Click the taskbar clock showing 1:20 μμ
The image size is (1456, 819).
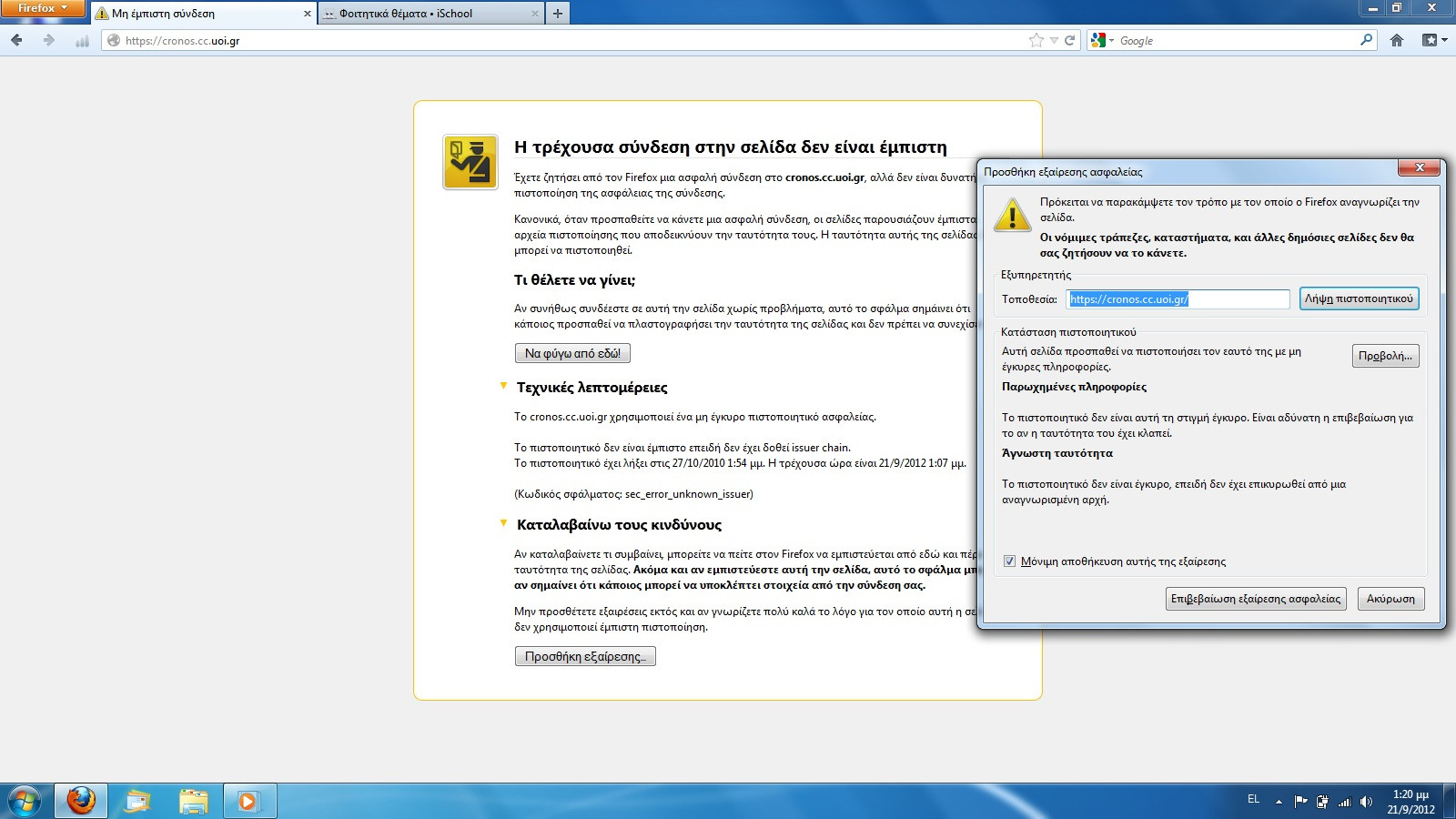pos(1410,802)
